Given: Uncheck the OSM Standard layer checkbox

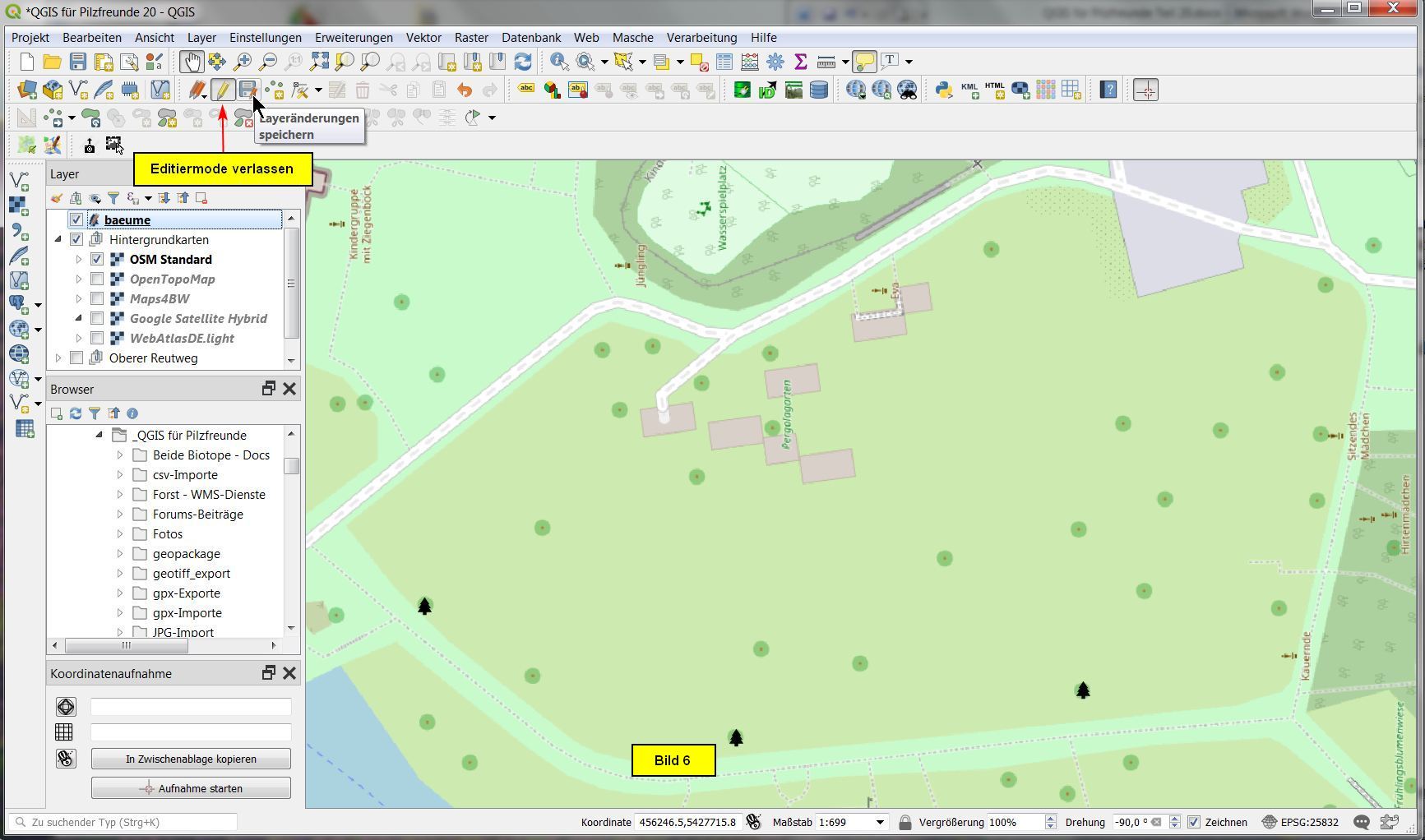Looking at the screenshot, I should pos(97,260).
